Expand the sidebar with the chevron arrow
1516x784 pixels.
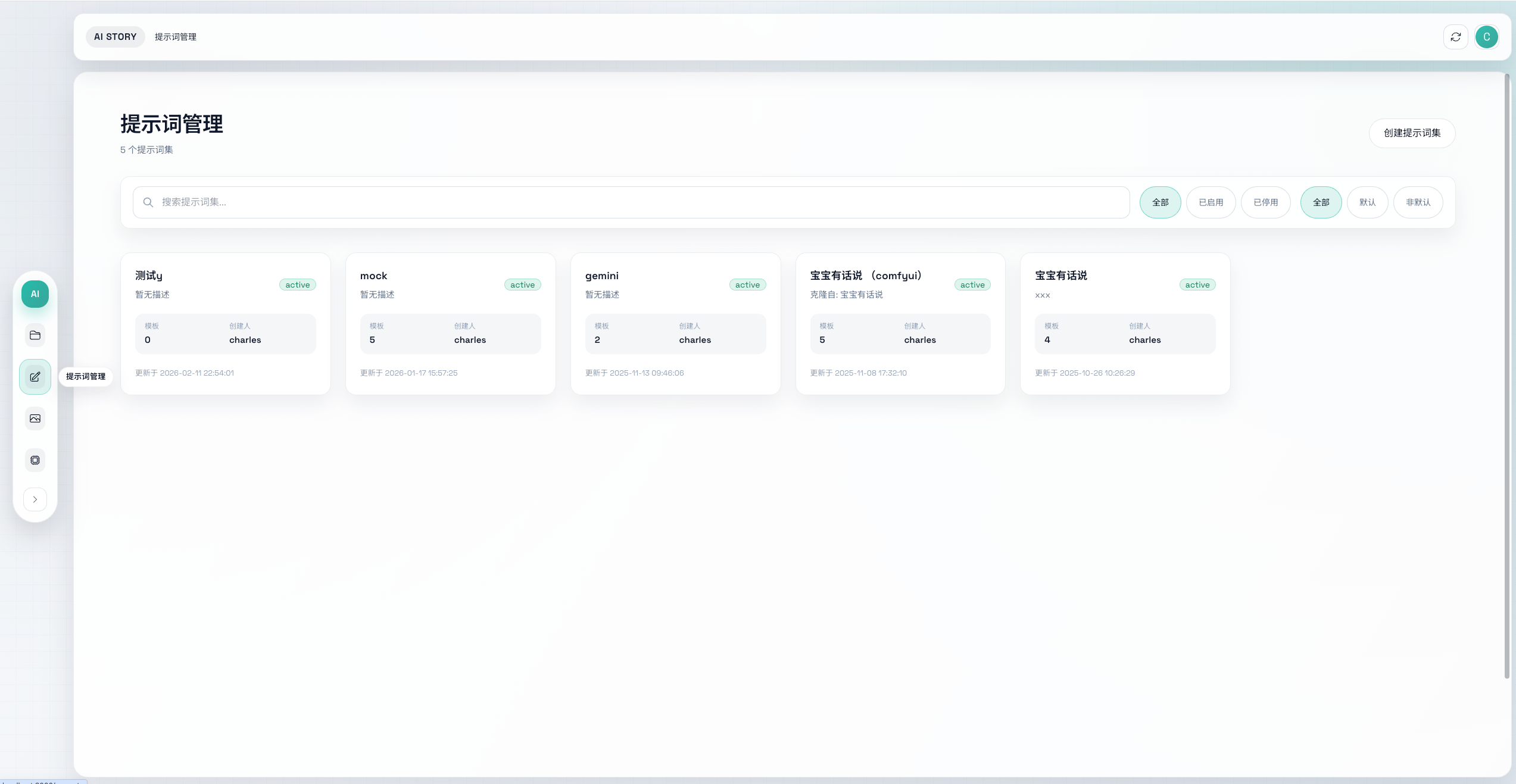point(35,499)
